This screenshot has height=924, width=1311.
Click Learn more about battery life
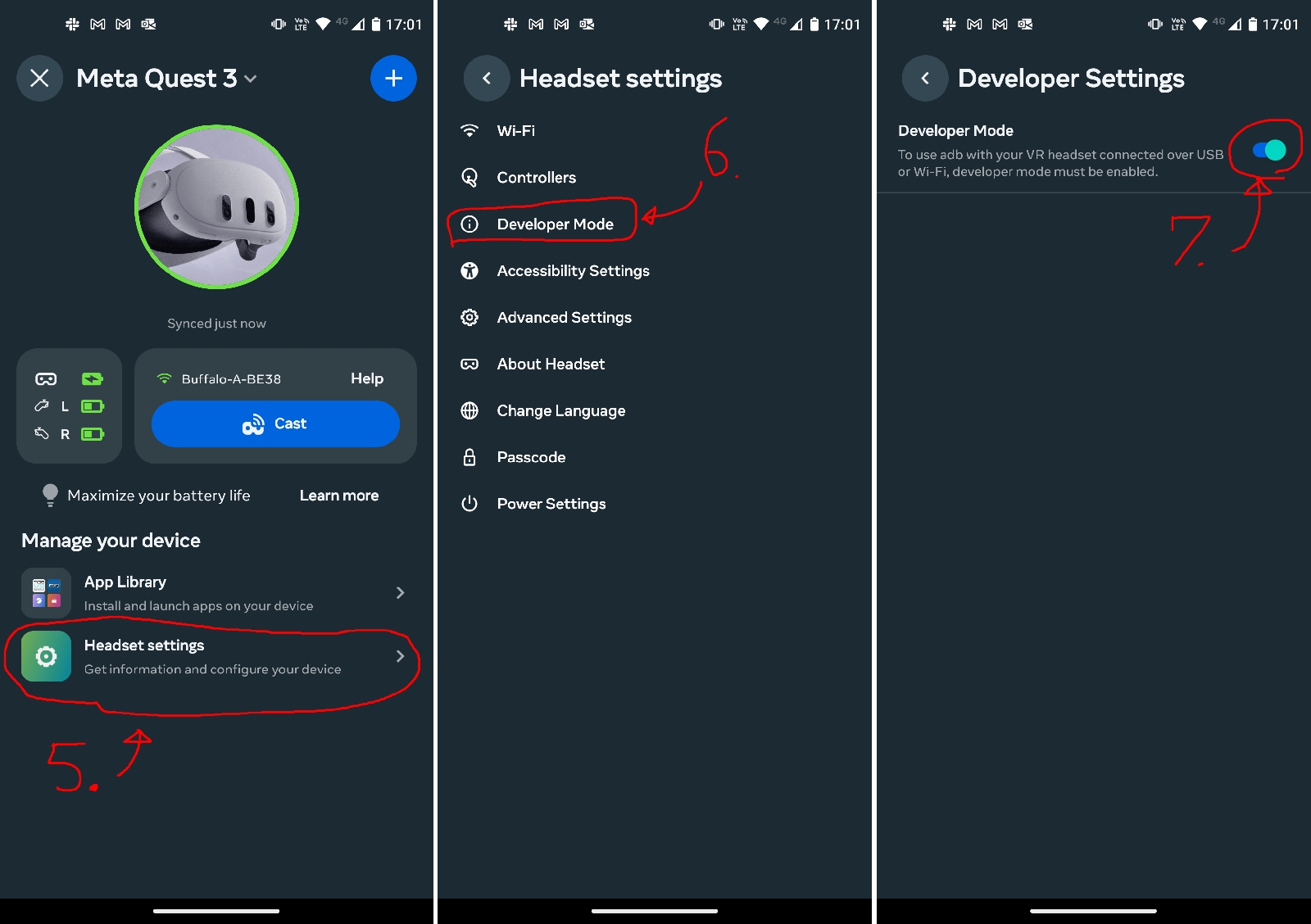pos(338,496)
